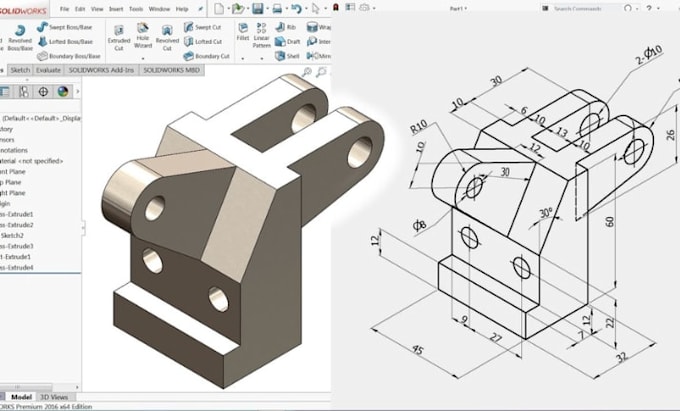The height and width of the screenshot is (411, 680).
Task: Select the Annotations tree item
Action: pos(14,150)
